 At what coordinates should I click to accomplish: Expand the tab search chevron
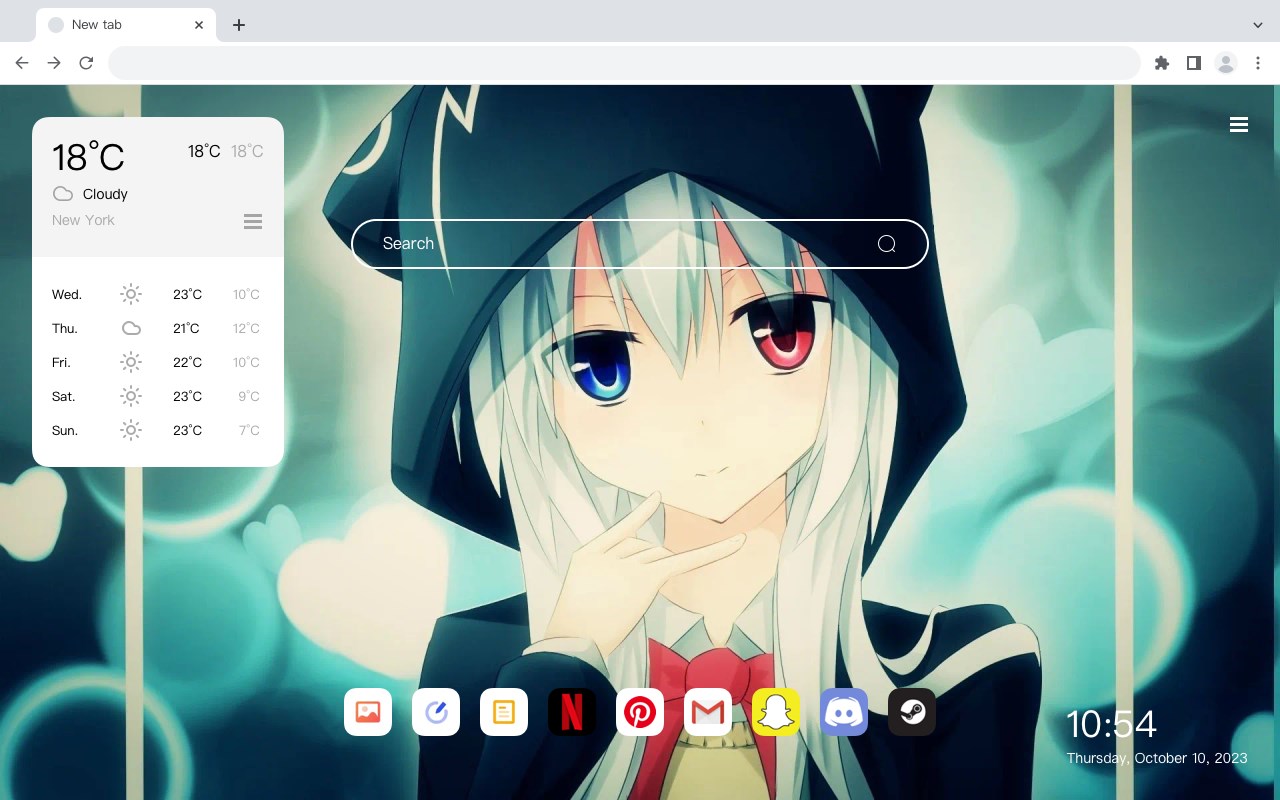[1258, 25]
